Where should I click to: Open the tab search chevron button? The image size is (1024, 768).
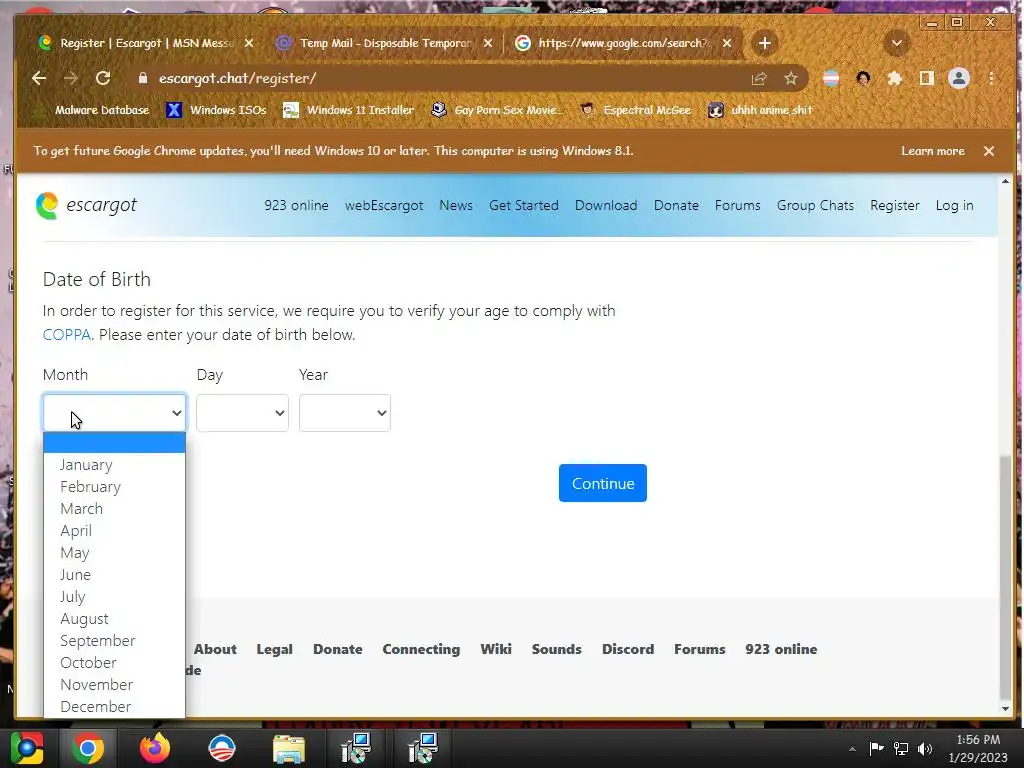pyautogui.click(x=897, y=44)
